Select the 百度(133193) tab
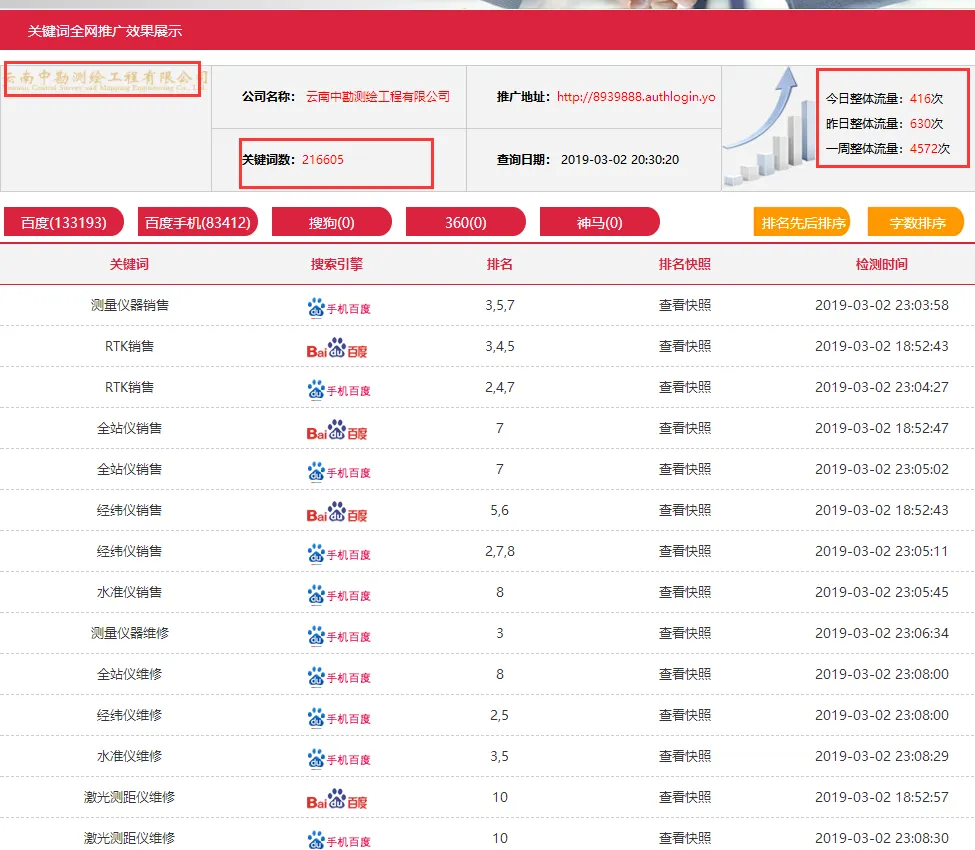This screenshot has height=850, width=975. [x=63, y=222]
